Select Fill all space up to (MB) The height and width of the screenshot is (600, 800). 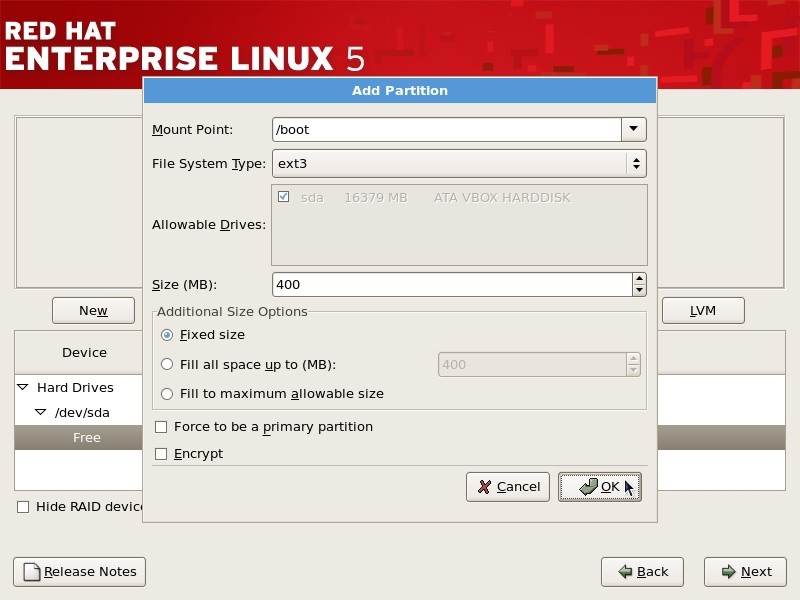167,364
